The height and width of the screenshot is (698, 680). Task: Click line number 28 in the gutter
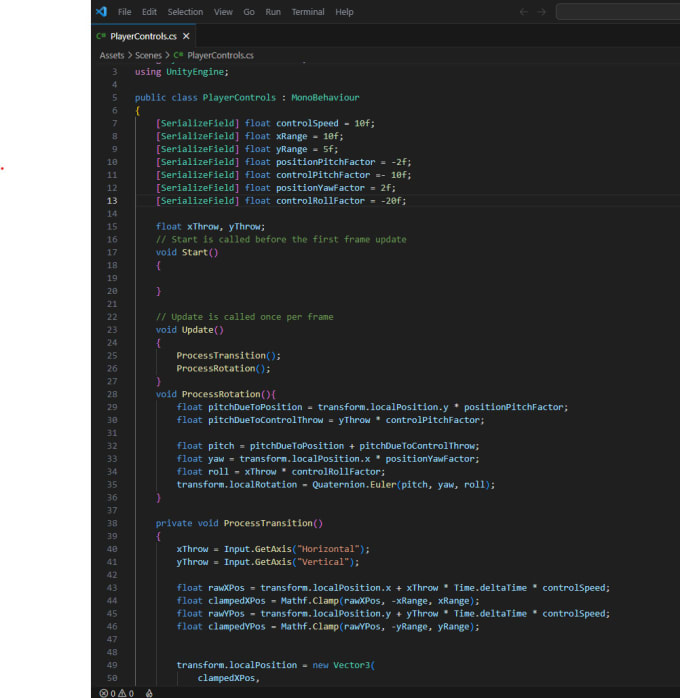tap(112, 394)
